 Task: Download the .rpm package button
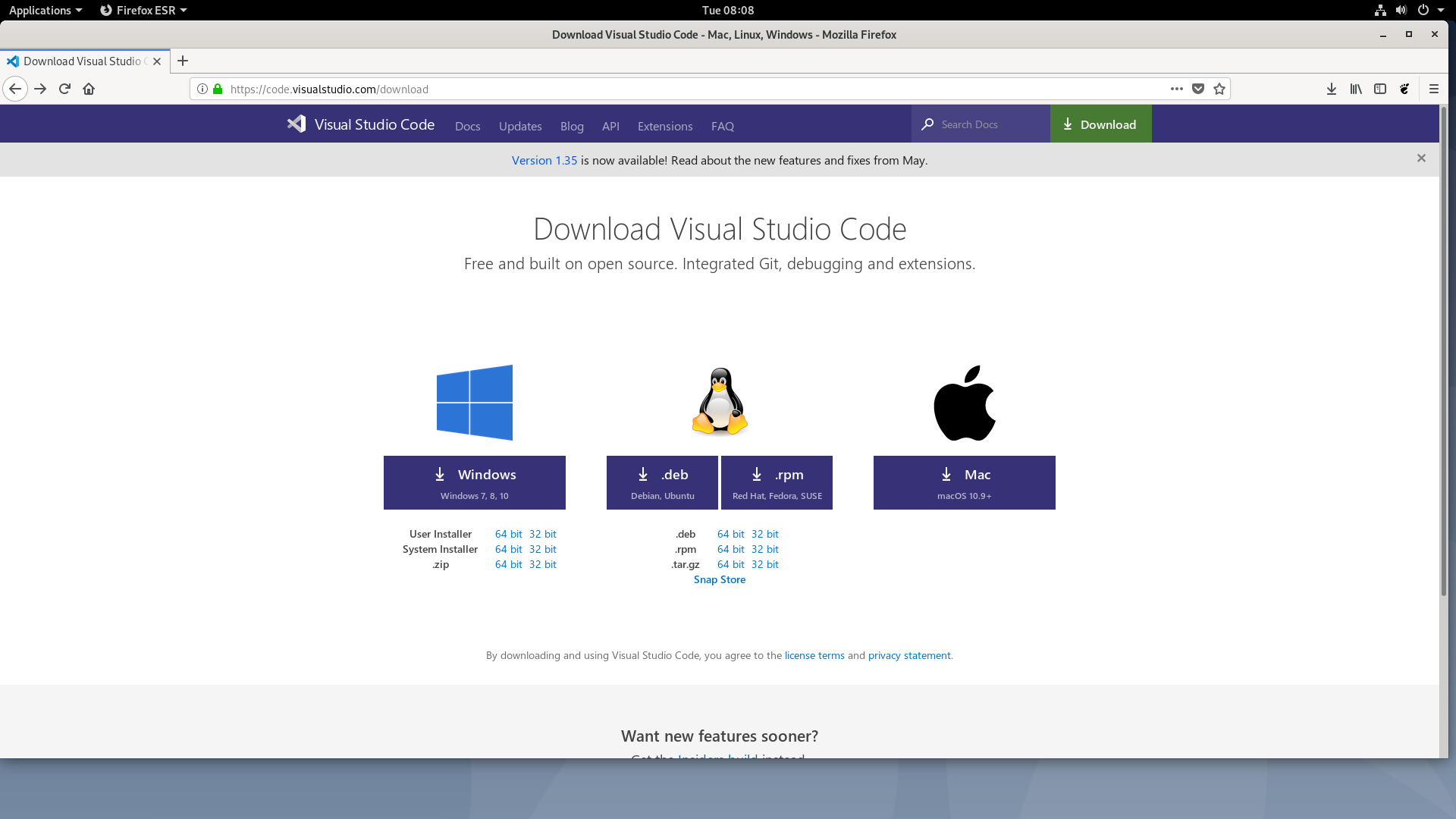[777, 482]
